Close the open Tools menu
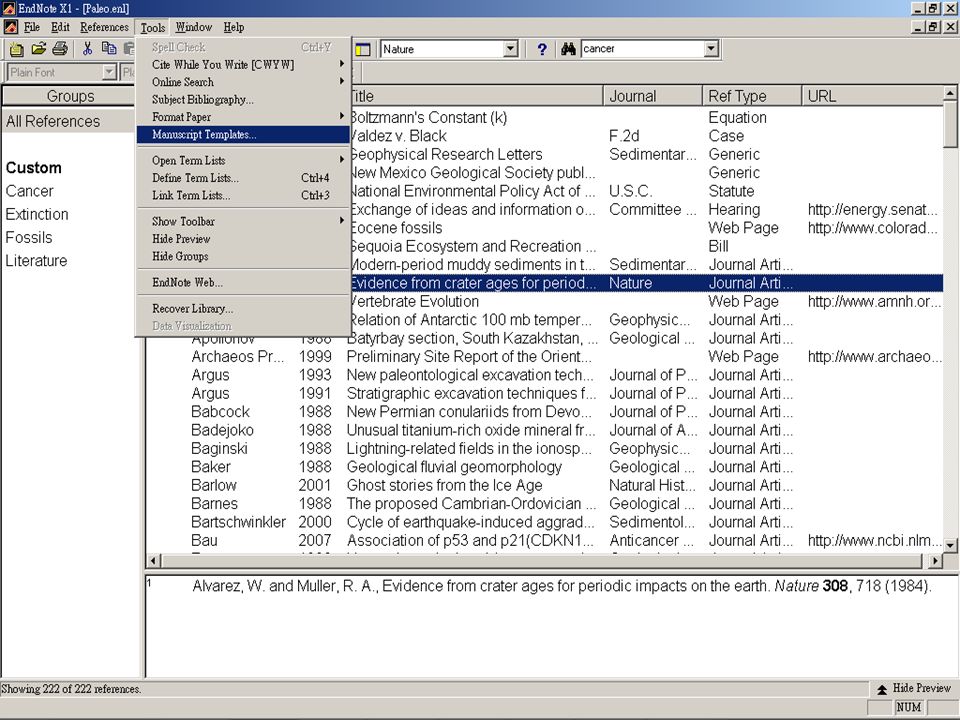The width and height of the screenshot is (960, 720). pyautogui.click(x=152, y=28)
